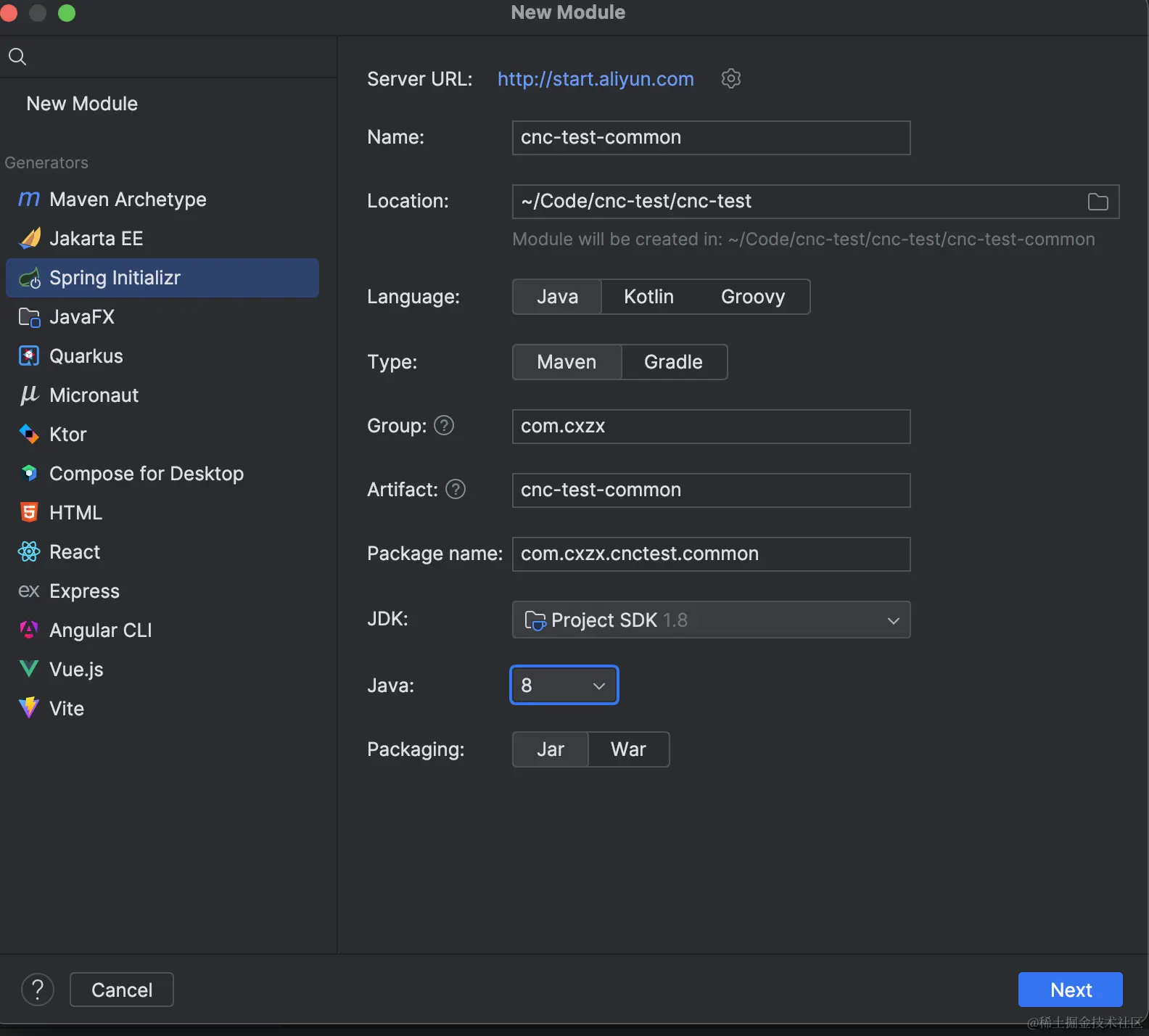The height and width of the screenshot is (1036, 1149).
Task: Click the Jakarta EE sail icon
Action: coord(29,238)
